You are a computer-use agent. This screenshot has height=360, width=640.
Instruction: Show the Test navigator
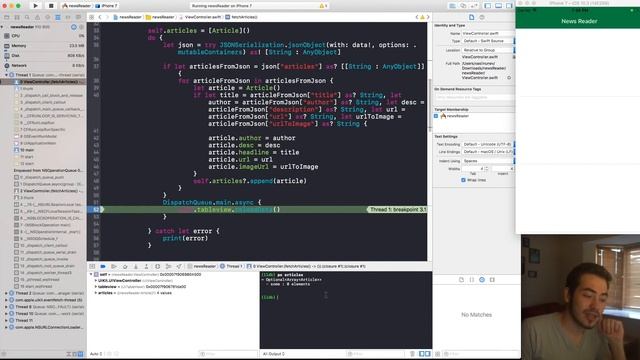pyautogui.click(x=47, y=17)
